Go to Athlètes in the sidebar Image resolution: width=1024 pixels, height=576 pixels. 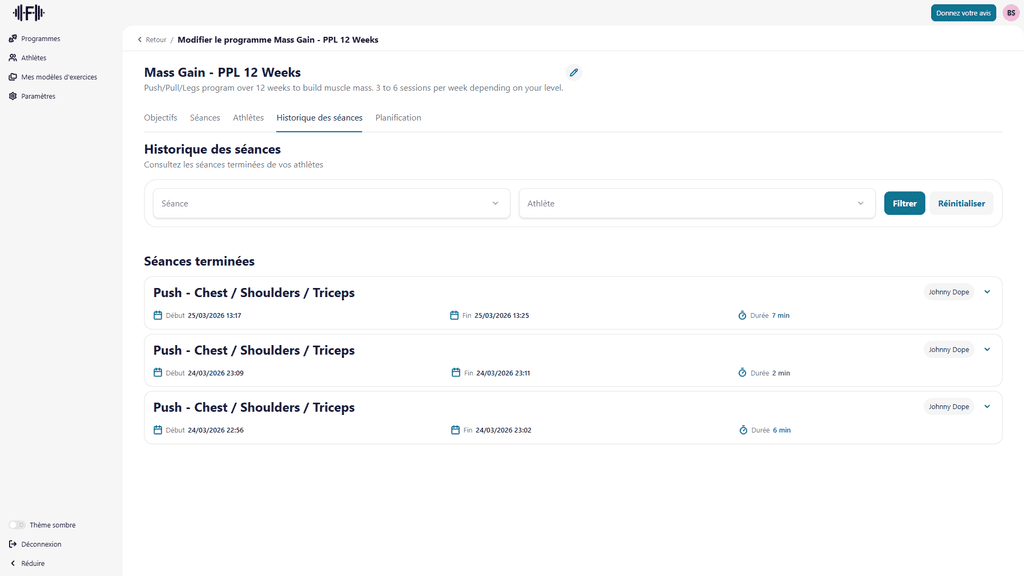(33, 58)
